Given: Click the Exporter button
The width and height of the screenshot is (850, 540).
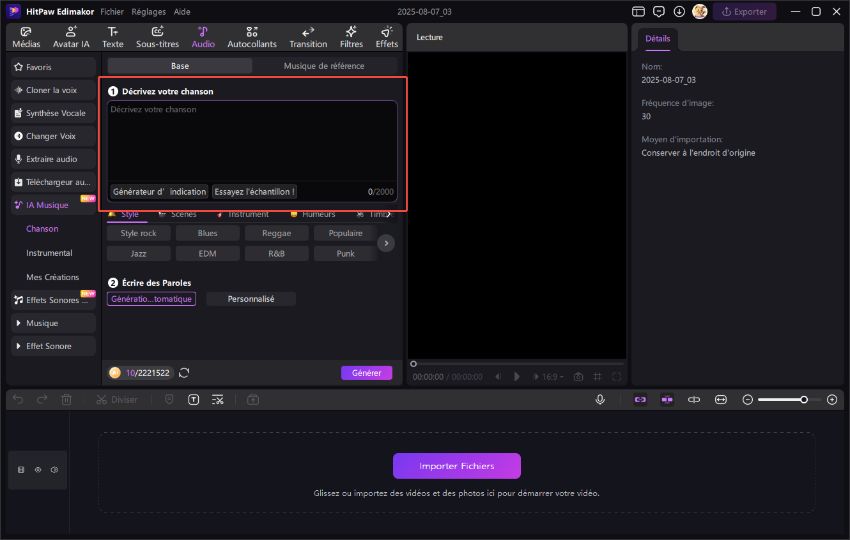Looking at the screenshot, I should [744, 11].
